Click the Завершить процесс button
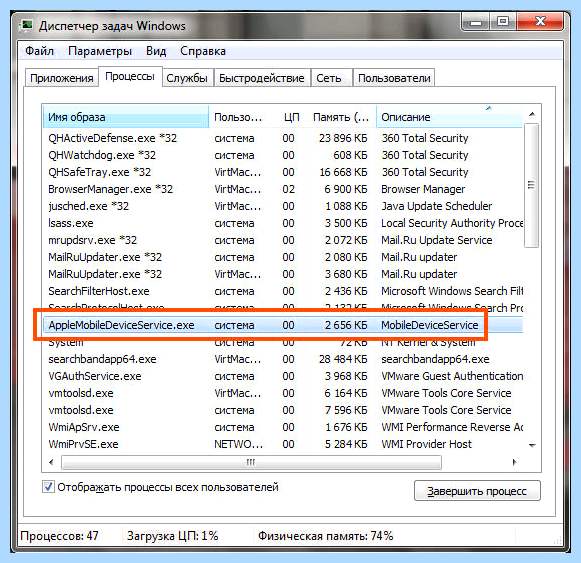Screen dimensions: 581x563 pos(477,491)
